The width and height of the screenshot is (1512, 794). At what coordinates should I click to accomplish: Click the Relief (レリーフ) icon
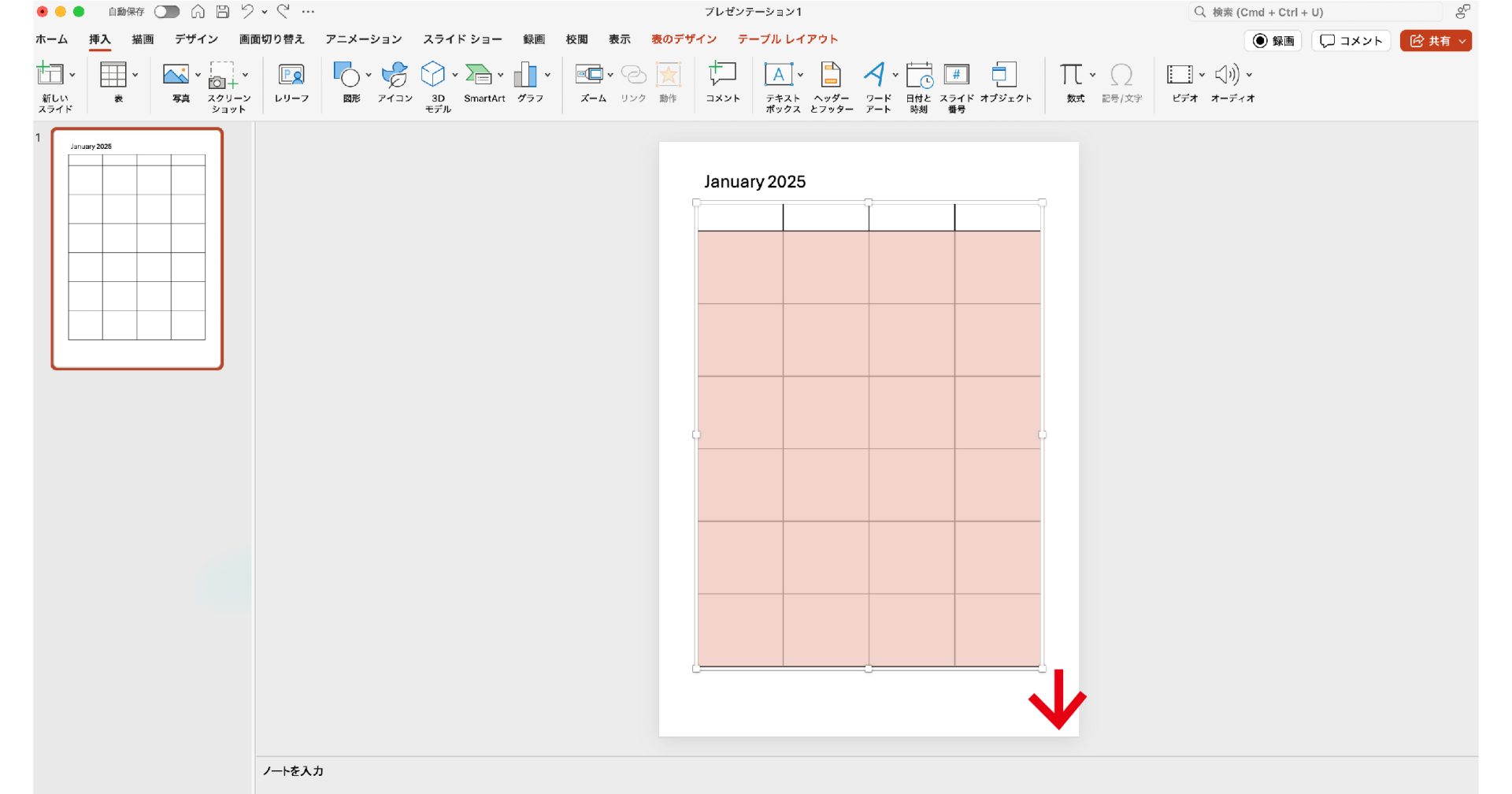click(291, 76)
